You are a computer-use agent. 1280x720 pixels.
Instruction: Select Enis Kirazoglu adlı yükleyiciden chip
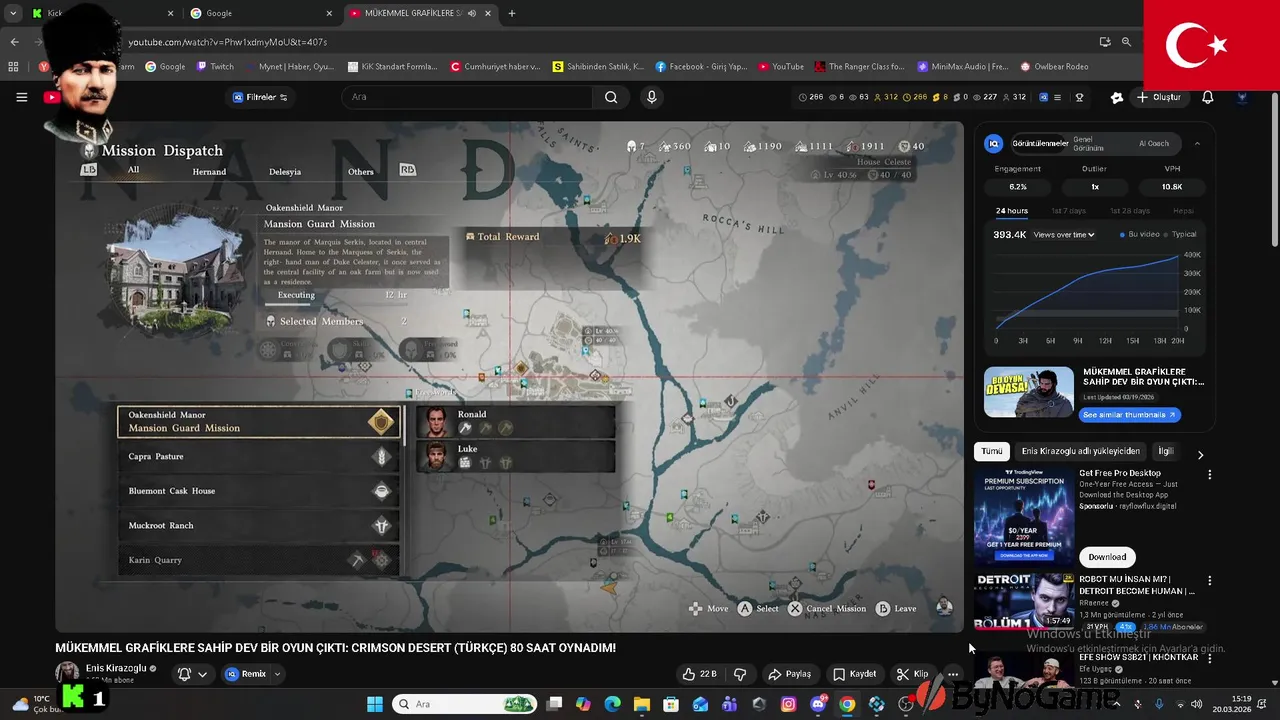click(1080, 451)
